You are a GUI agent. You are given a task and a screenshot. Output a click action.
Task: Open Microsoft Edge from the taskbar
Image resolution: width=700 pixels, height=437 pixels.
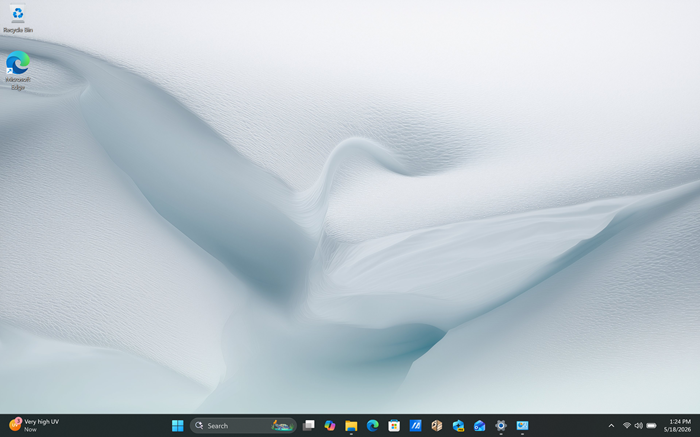click(x=373, y=425)
